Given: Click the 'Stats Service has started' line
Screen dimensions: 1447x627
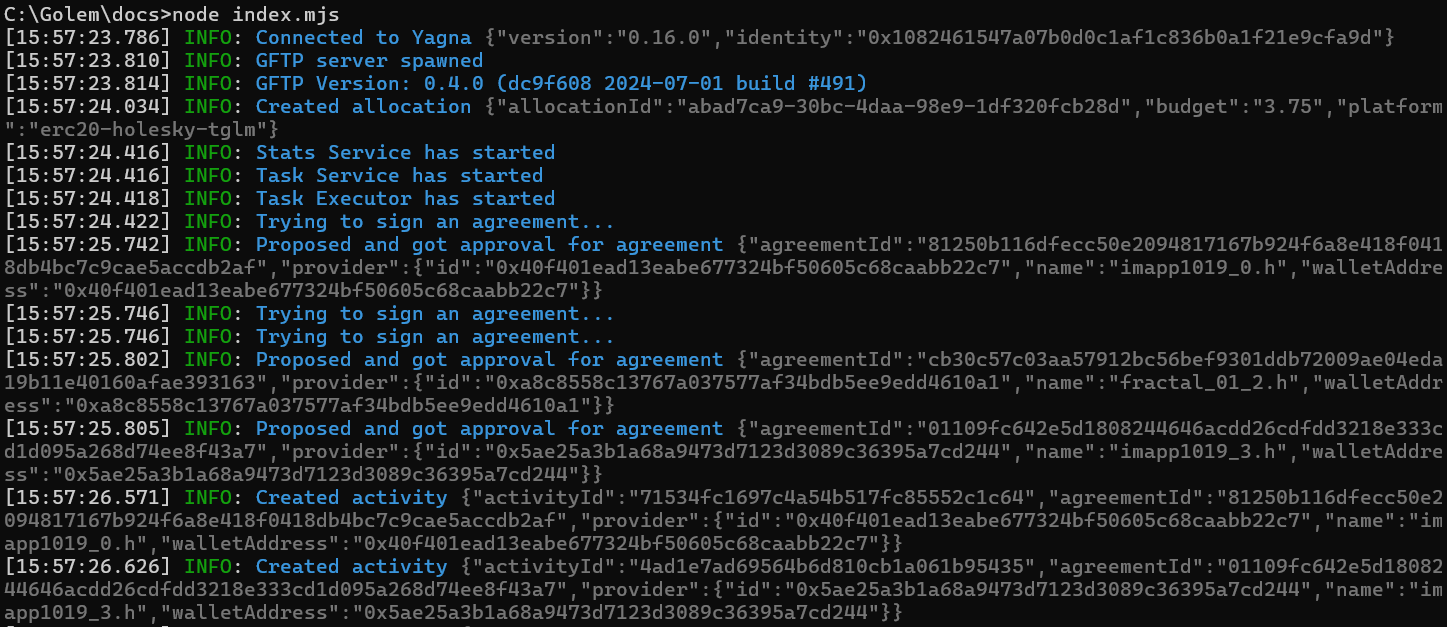Looking at the screenshot, I should pyautogui.click(x=405, y=152).
